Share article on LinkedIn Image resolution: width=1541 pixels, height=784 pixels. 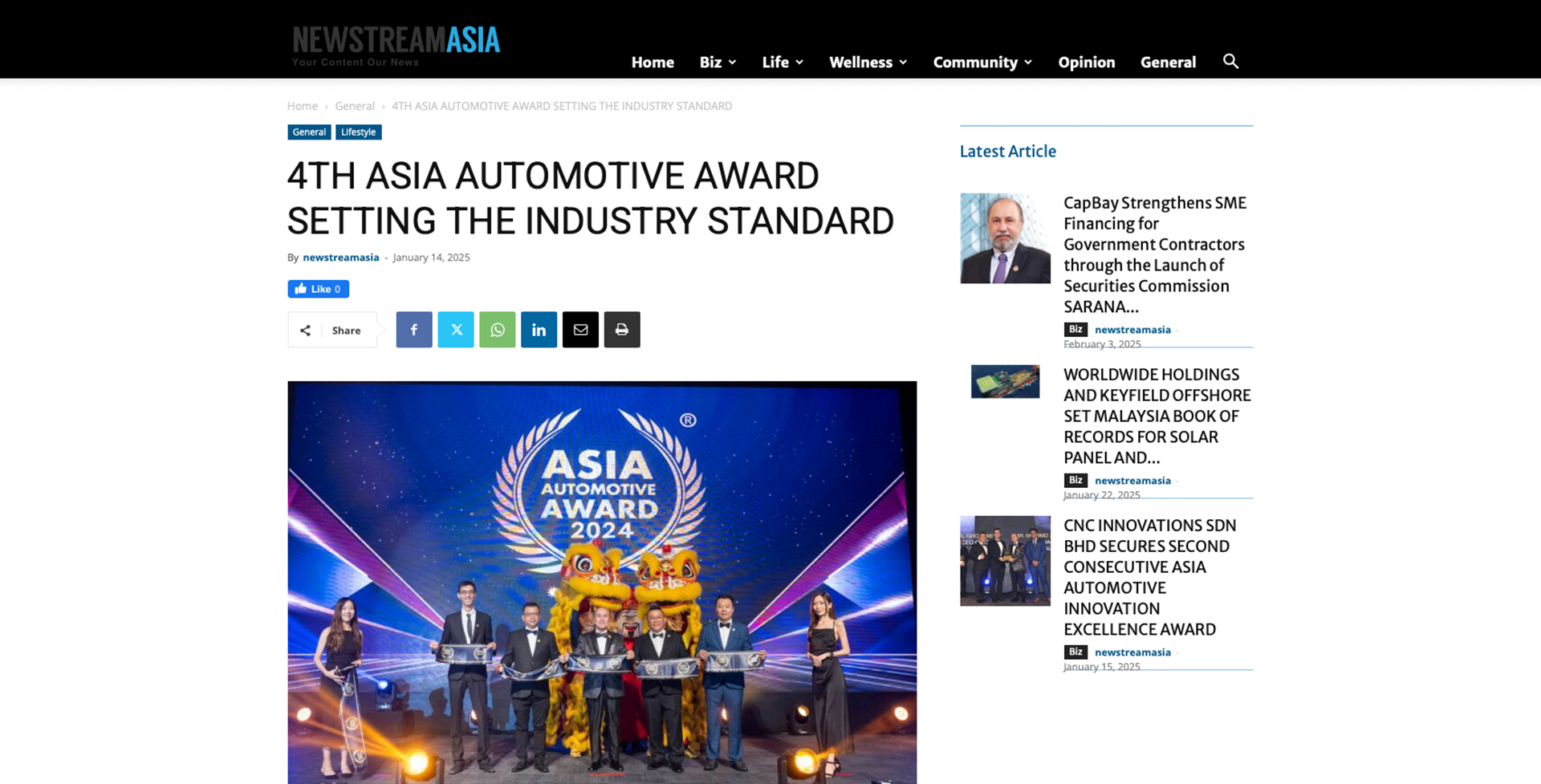[x=539, y=330]
